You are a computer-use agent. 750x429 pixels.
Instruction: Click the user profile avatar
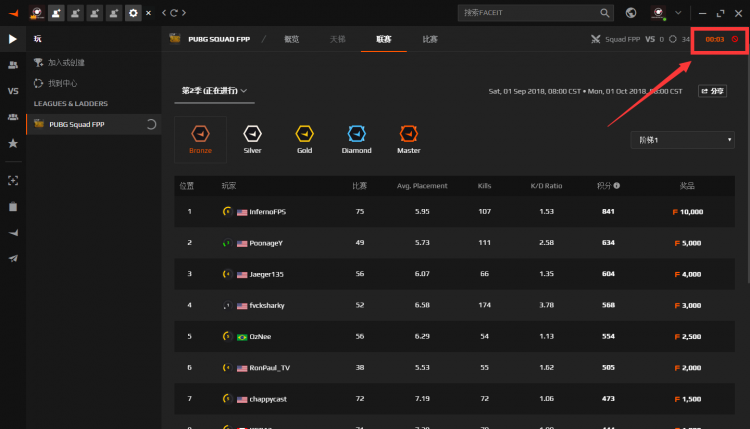click(659, 13)
